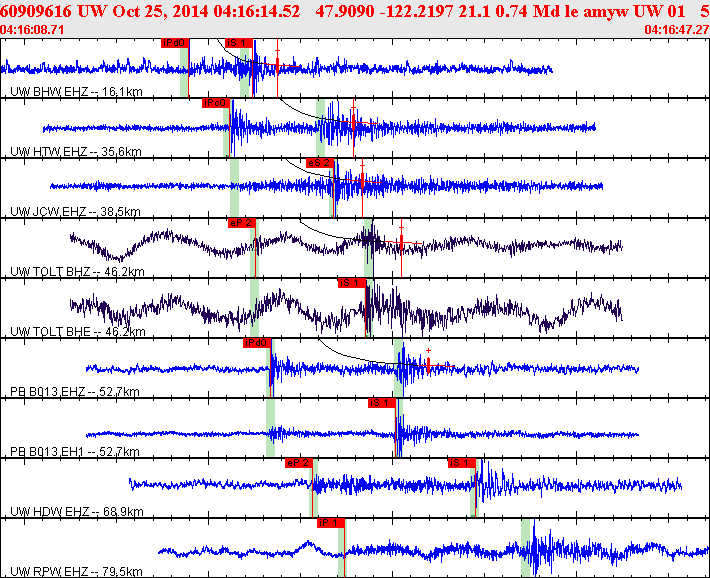Click the UW BHW EHZ -- 16.1km label

[x=76, y=92]
